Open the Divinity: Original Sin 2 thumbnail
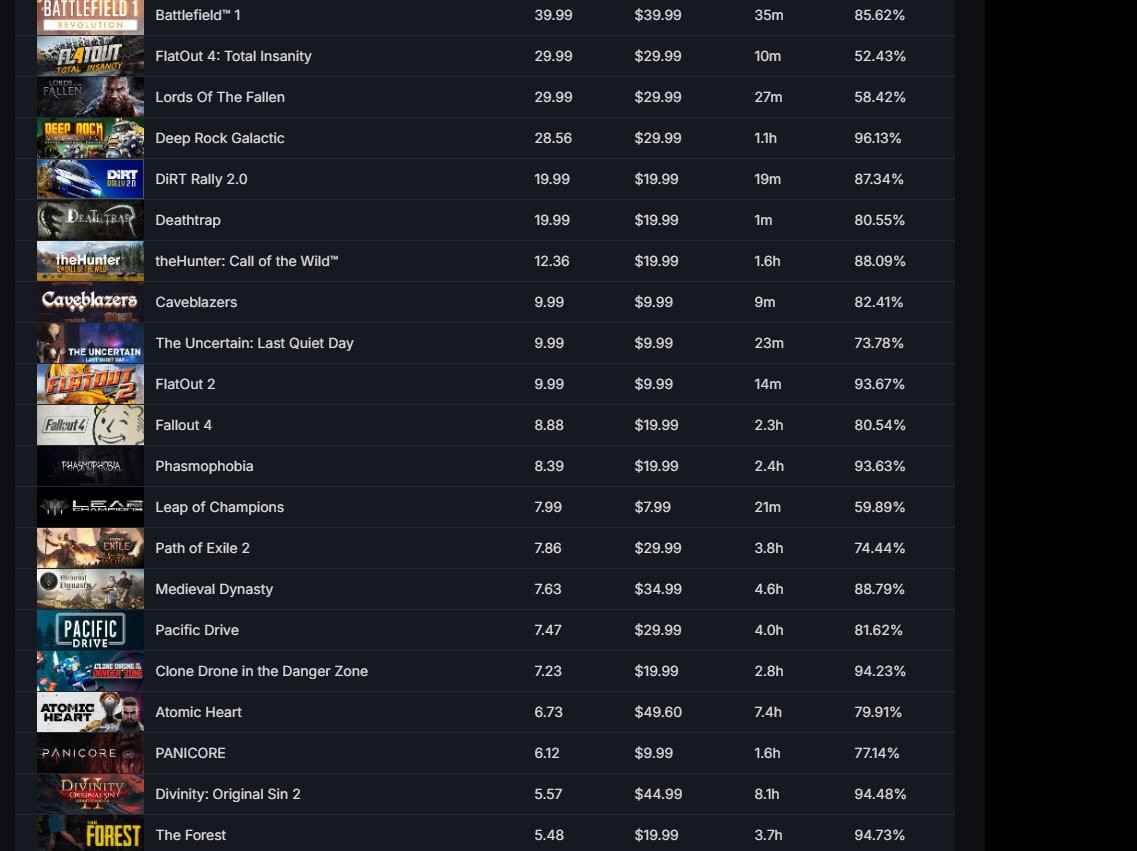This screenshot has width=1137, height=851. (x=90, y=794)
